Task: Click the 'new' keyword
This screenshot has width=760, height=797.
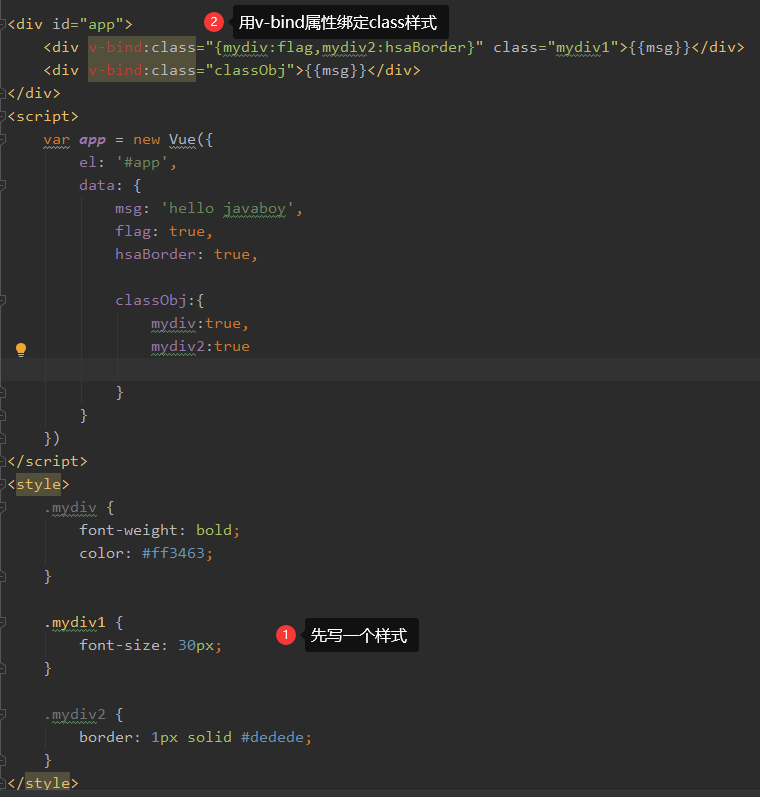Action: (x=146, y=140)
